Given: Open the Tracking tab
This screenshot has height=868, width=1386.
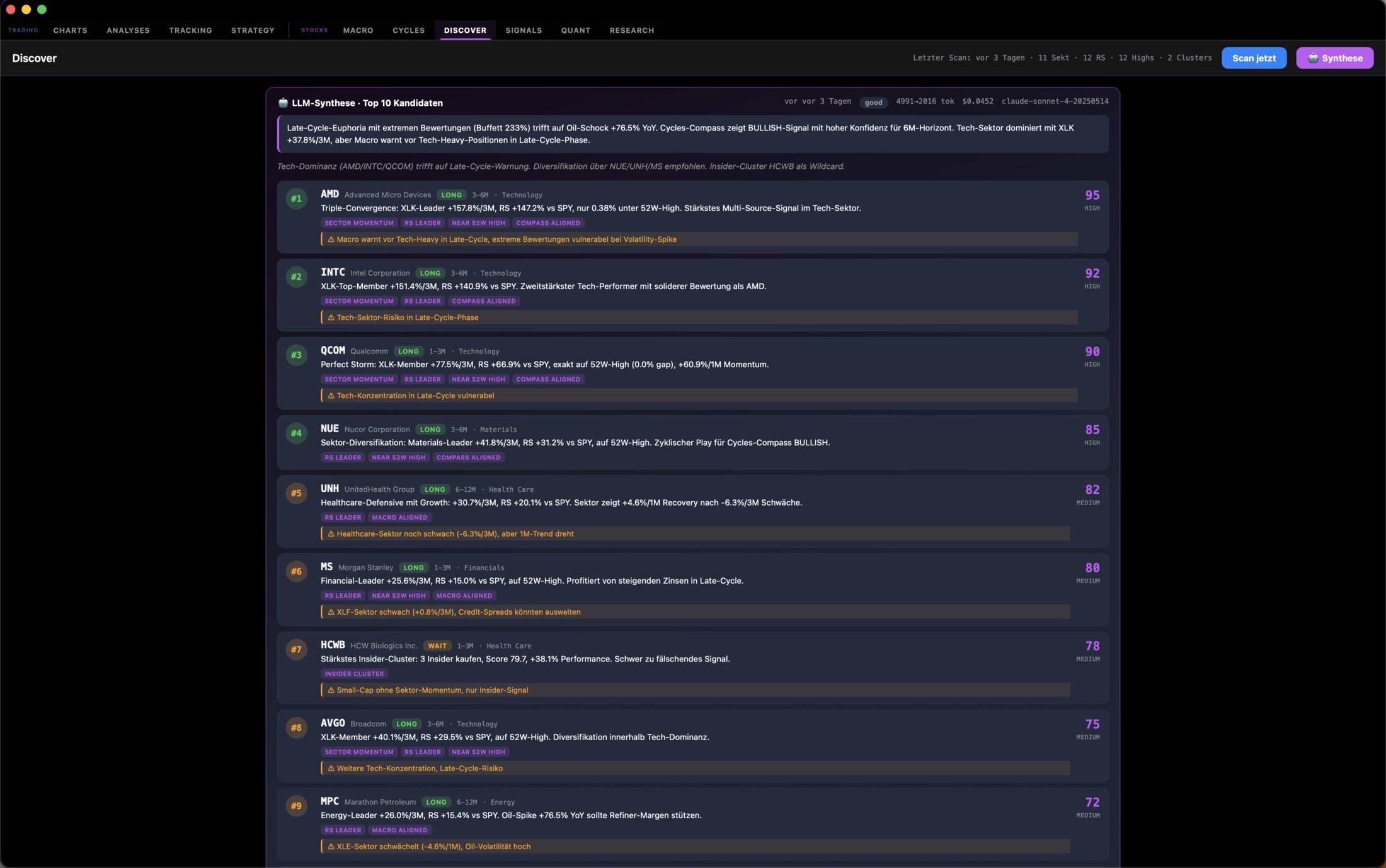Looking at the screenshot, I should coord(190,30).
